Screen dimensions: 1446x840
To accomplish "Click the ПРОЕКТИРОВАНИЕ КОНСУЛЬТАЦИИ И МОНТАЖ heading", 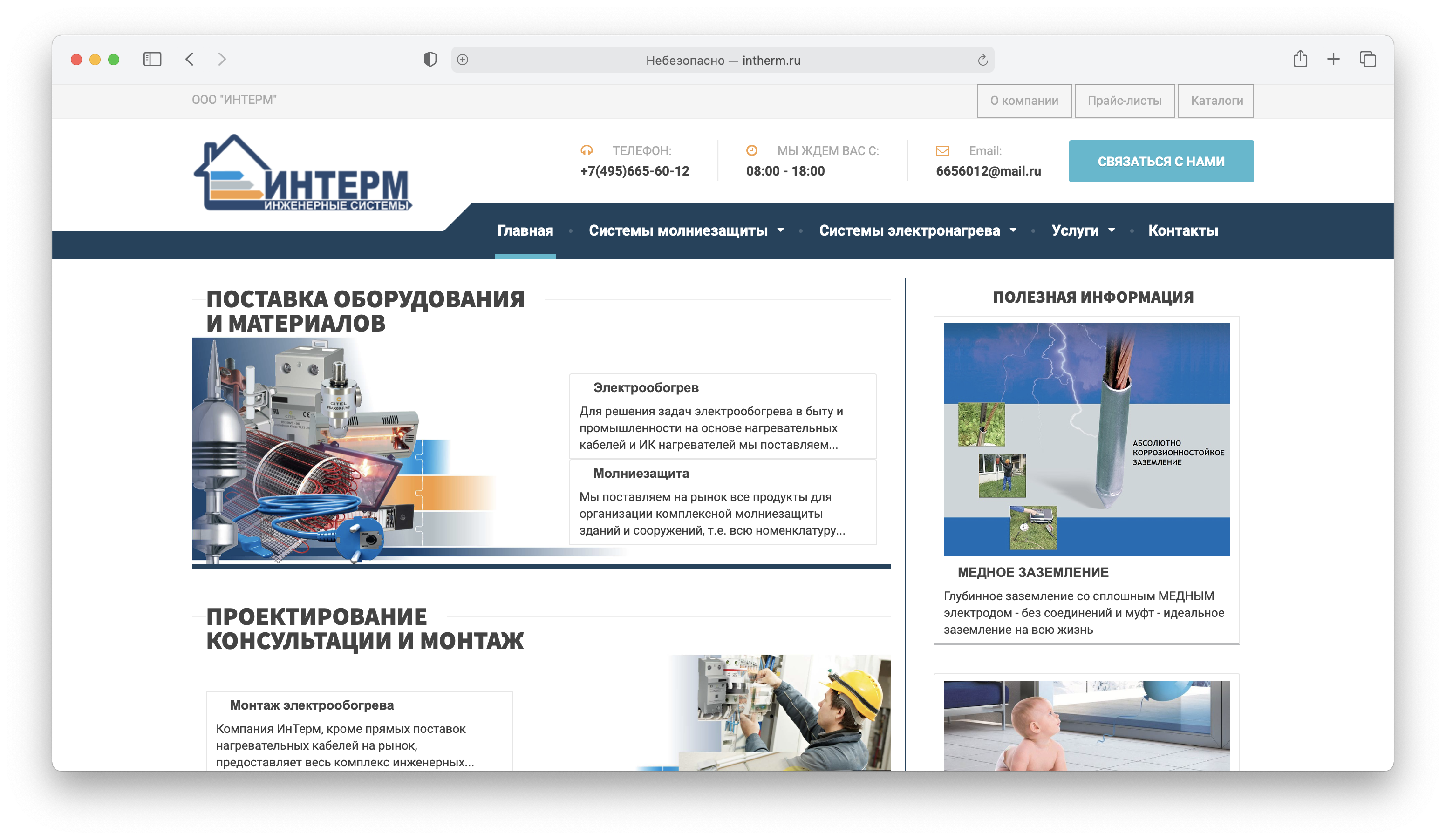I will [x=365, y=629].
